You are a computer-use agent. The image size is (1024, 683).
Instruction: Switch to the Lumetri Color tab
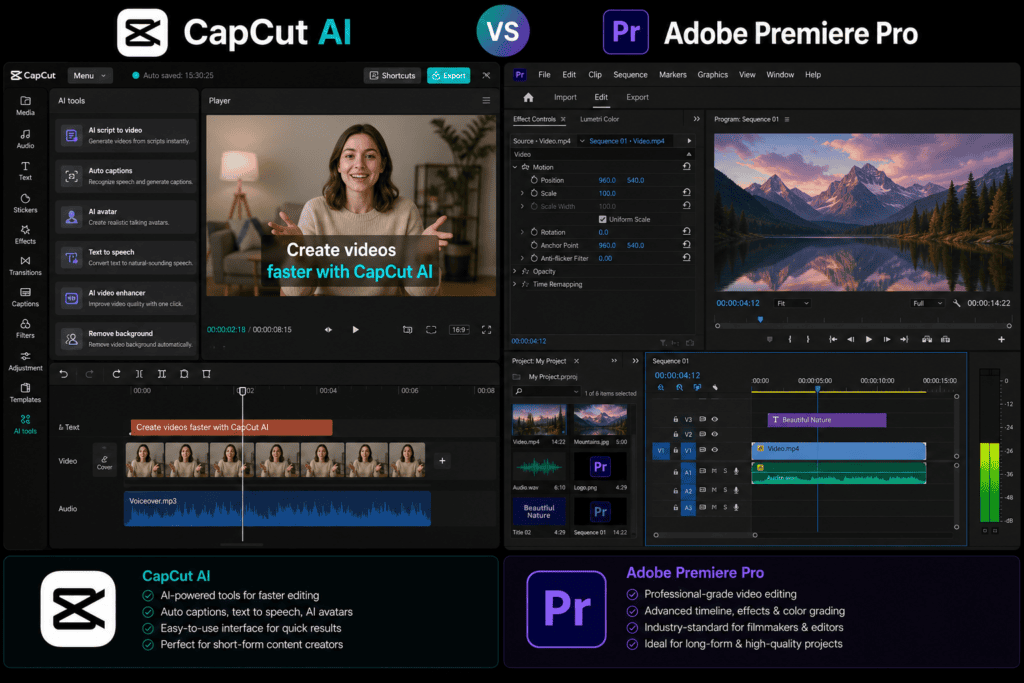point(600,119)
